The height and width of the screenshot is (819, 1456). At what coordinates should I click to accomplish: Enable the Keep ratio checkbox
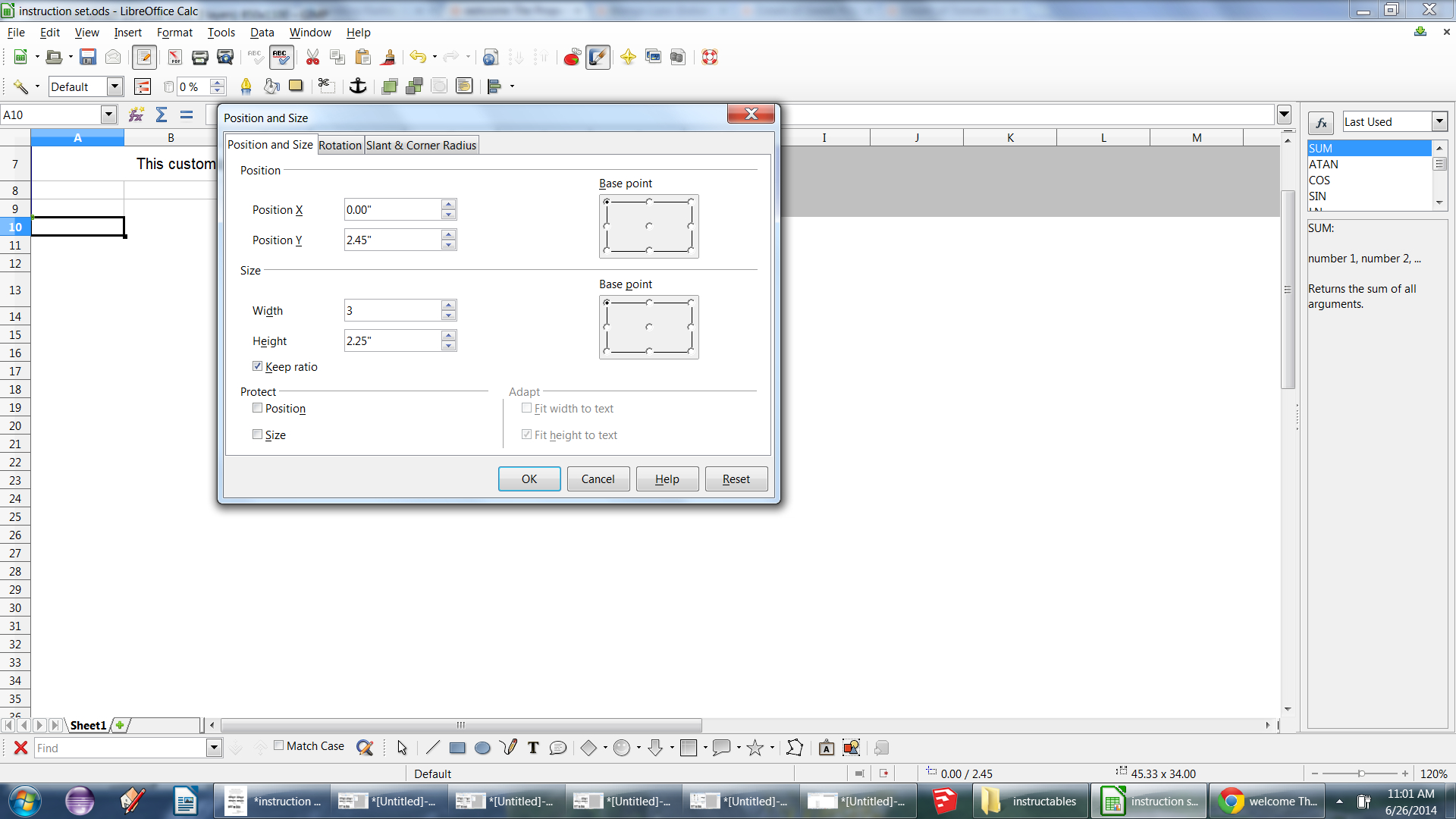coord(258,366)
